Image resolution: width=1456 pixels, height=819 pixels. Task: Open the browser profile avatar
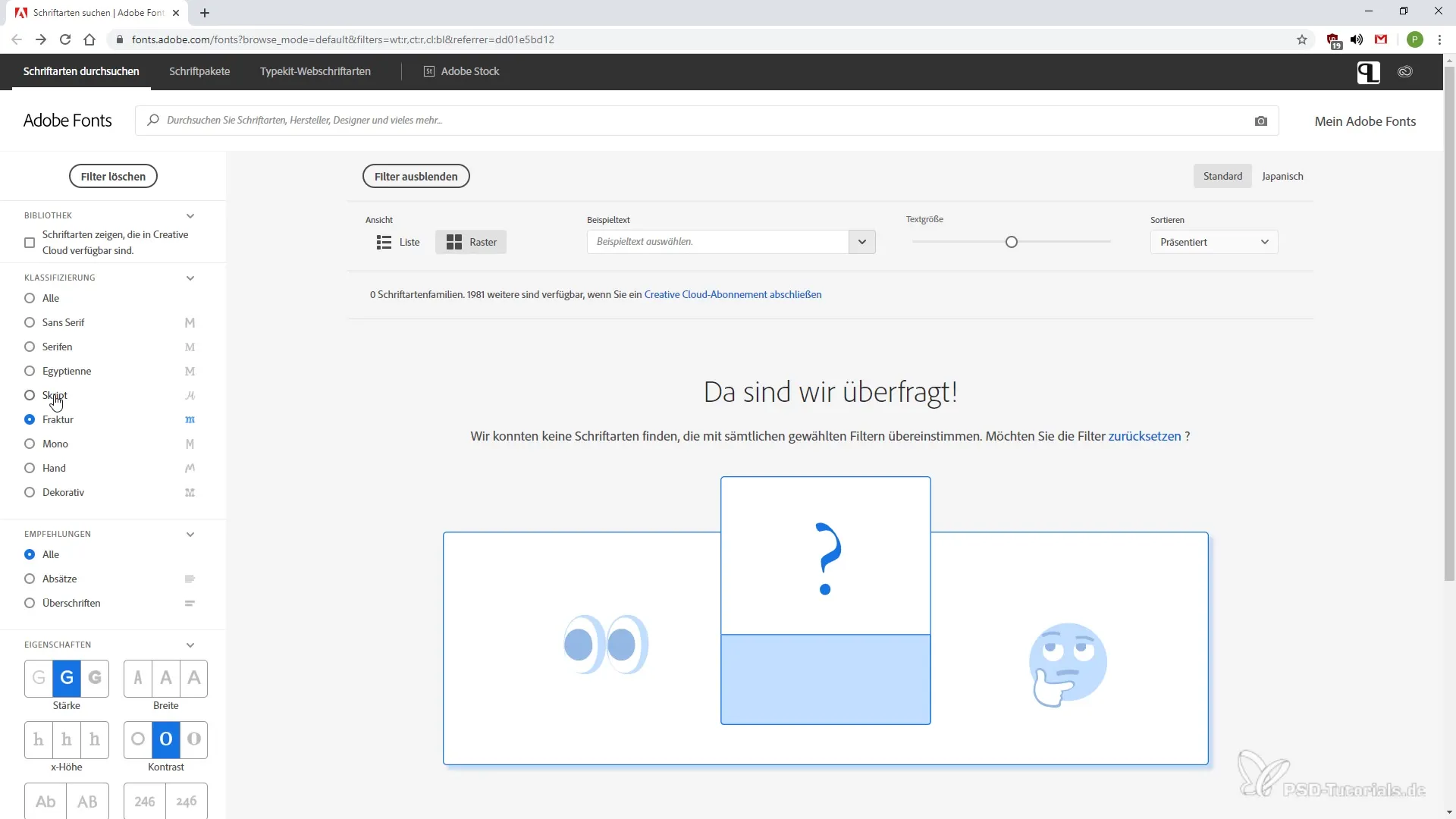coord(1414,39)
